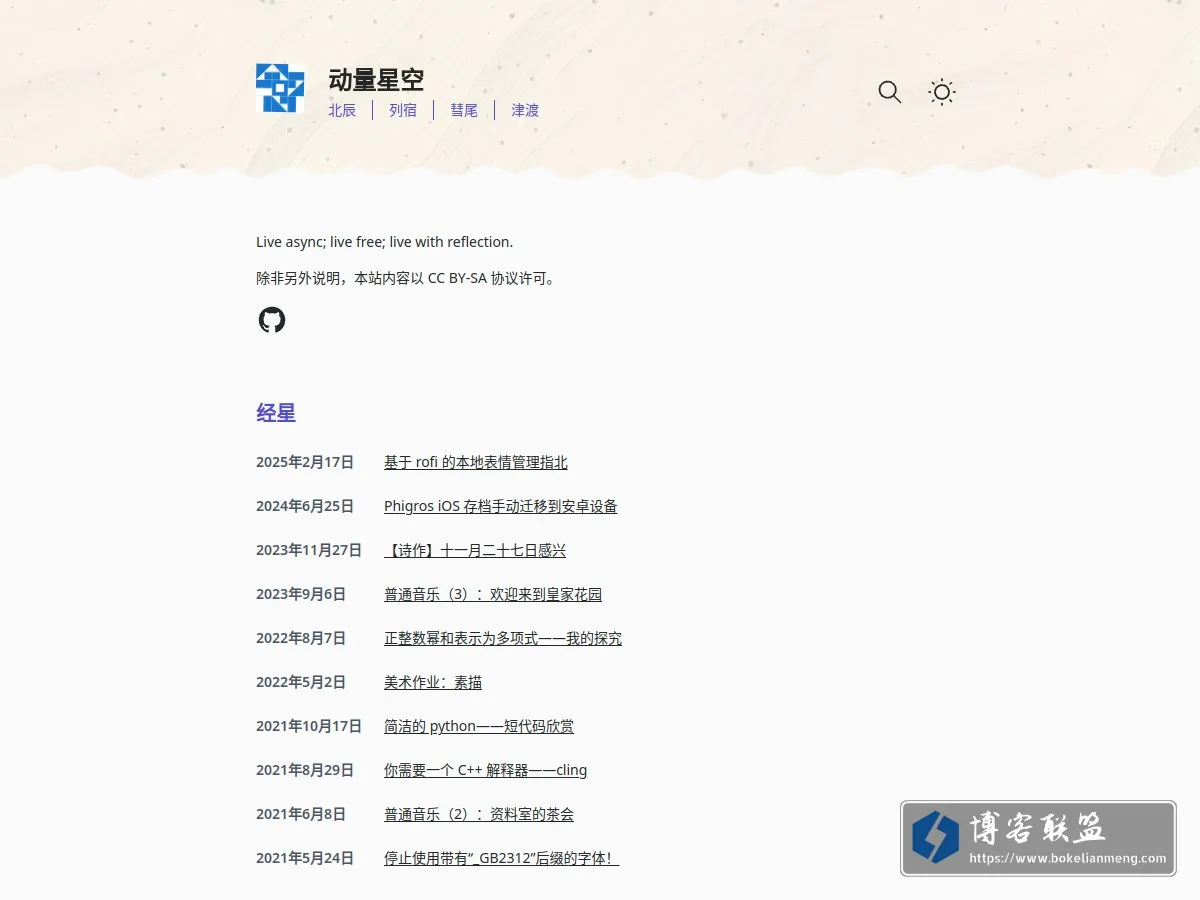
Task: Click the date 2025年2月17日
Action: pos(305,462)
